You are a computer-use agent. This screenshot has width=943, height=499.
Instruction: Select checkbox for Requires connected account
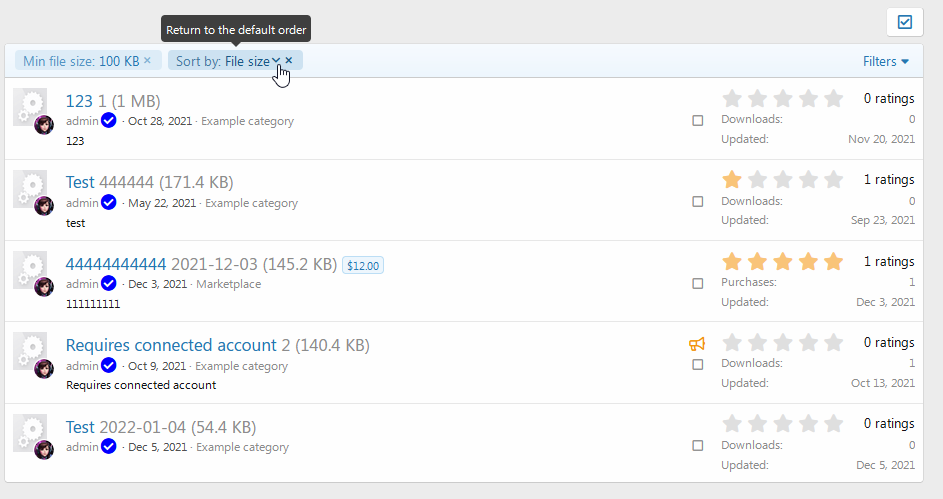[x=698, y=364]
